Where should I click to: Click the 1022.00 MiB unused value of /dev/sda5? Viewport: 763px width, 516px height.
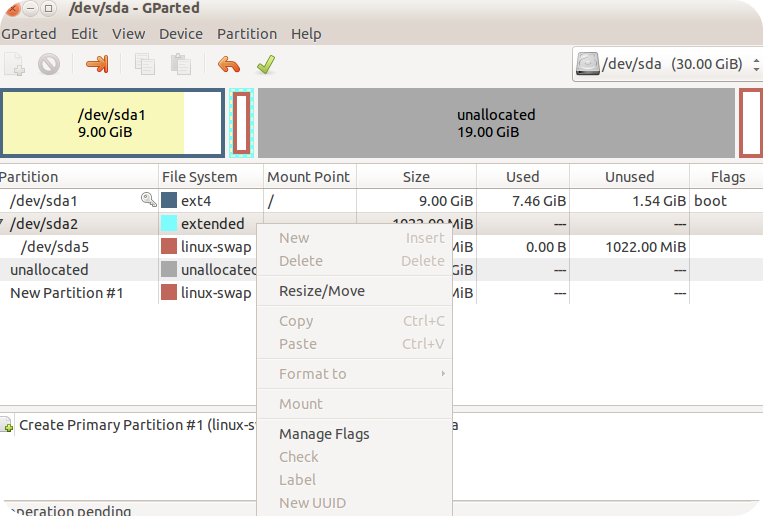pos(646,247)
